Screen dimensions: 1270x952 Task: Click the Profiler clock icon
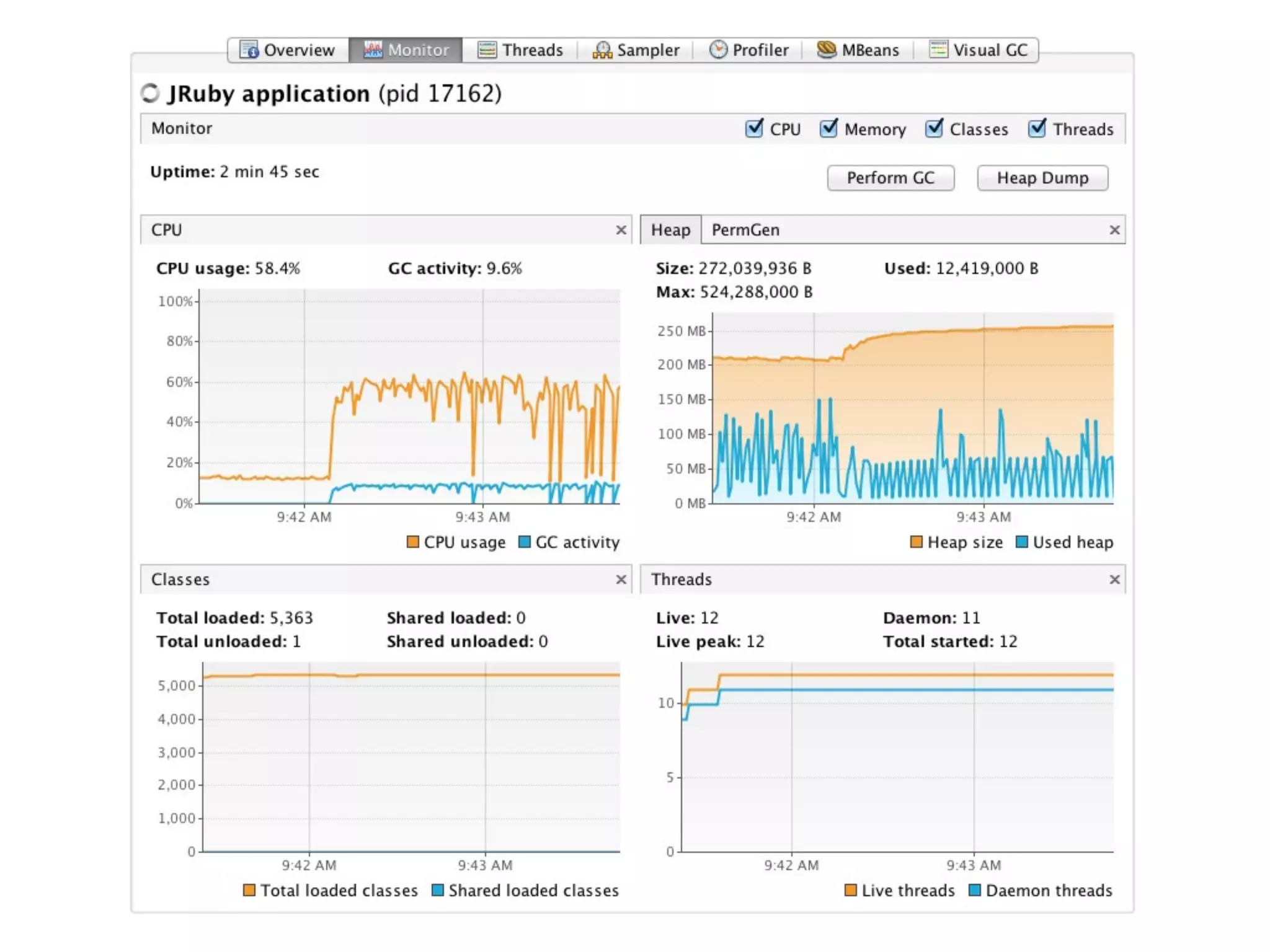pyautogui.click(x=717, y=50)
